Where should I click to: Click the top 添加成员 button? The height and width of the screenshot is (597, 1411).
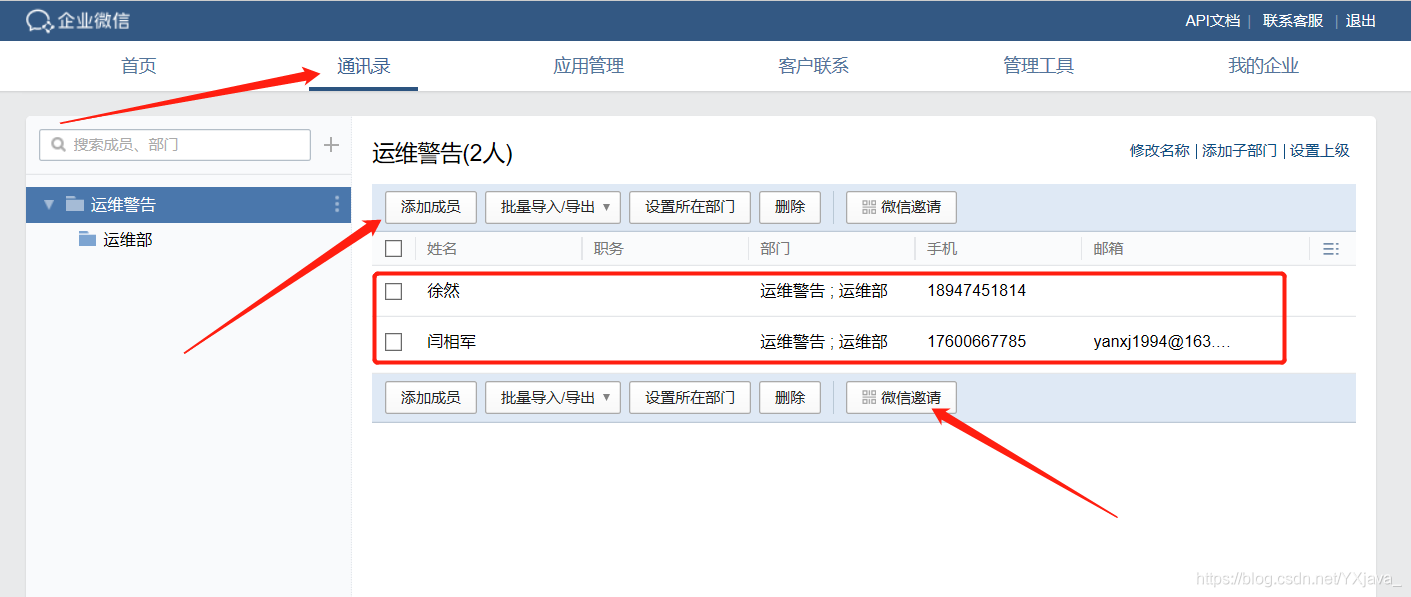coord(431,207)
